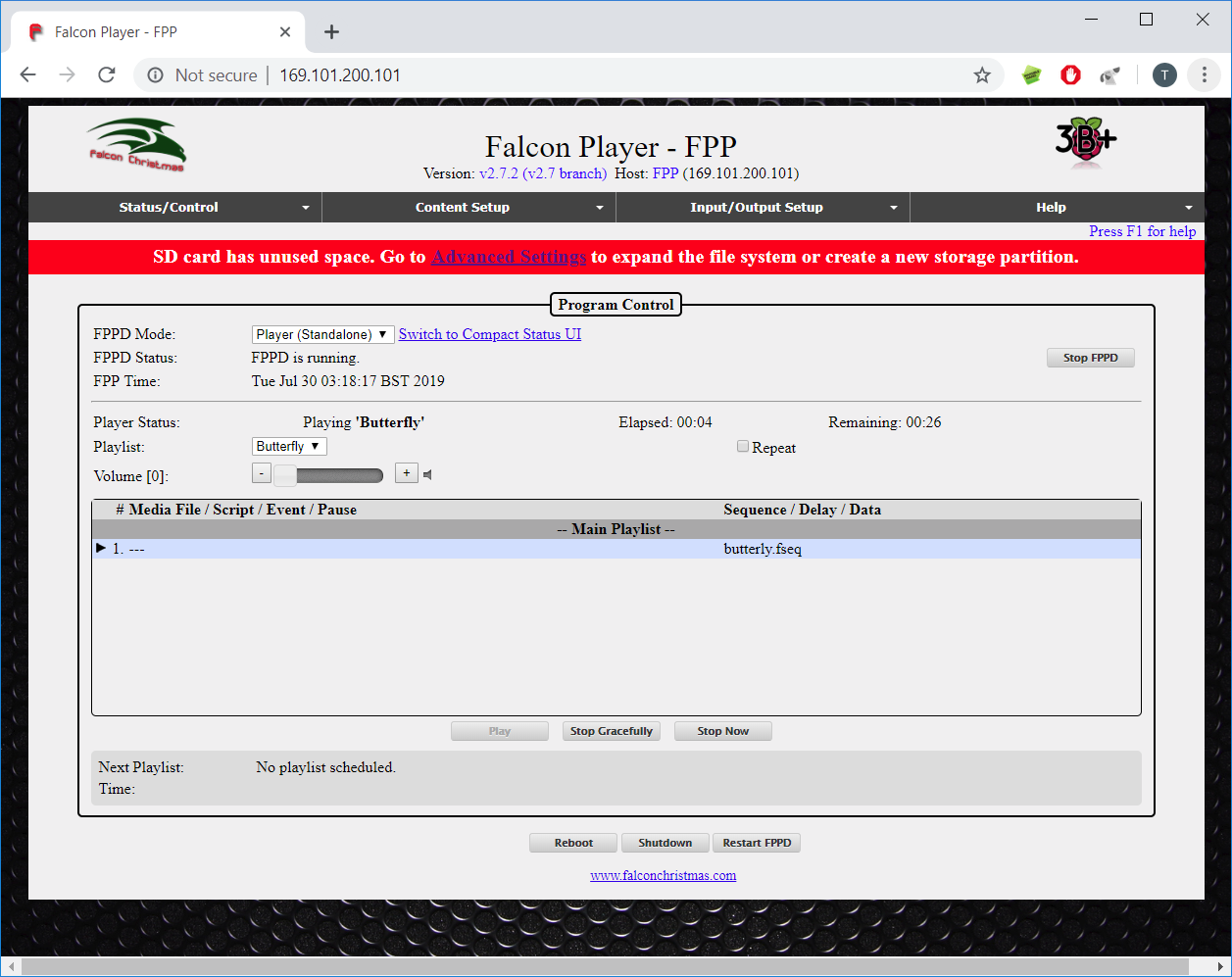The width and height of the screenshot is (1232, 977).
Task: Click the Sequence / Delay / Data column header
Action: [x=803, y=510]
